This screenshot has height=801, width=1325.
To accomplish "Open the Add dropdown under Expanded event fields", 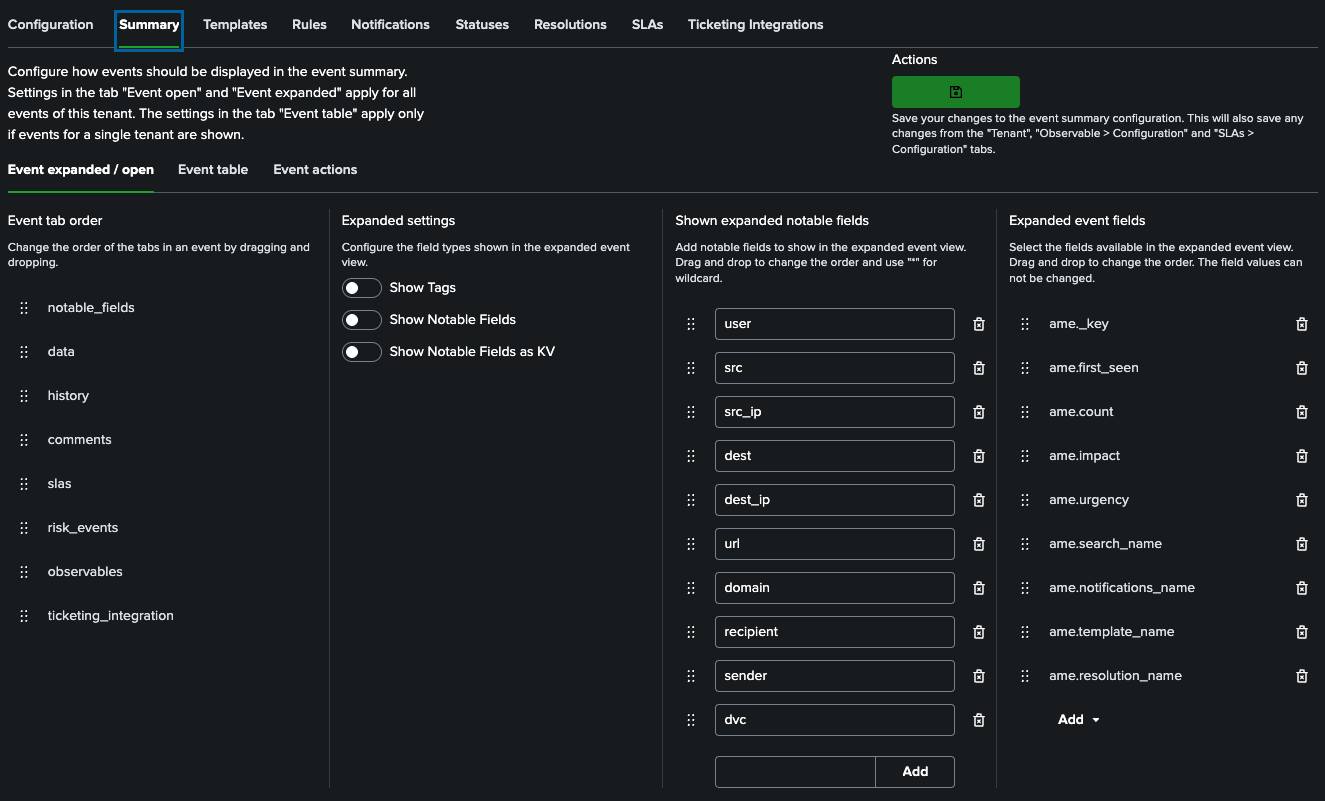I will pos(1078,719).
